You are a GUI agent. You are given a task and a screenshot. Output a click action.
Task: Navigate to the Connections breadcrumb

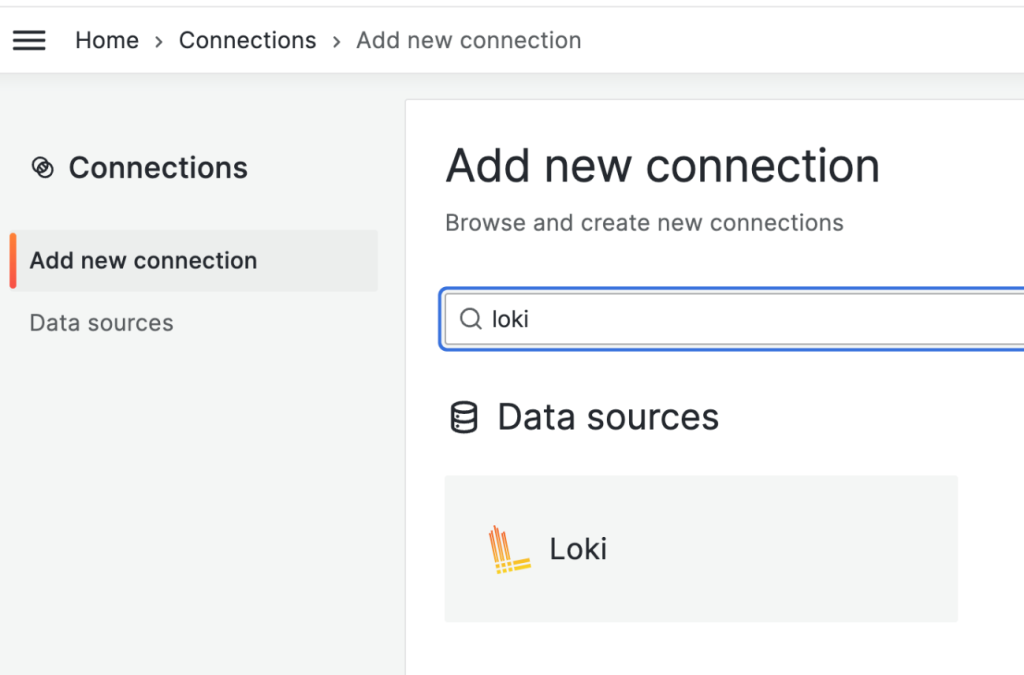[247, 40]
